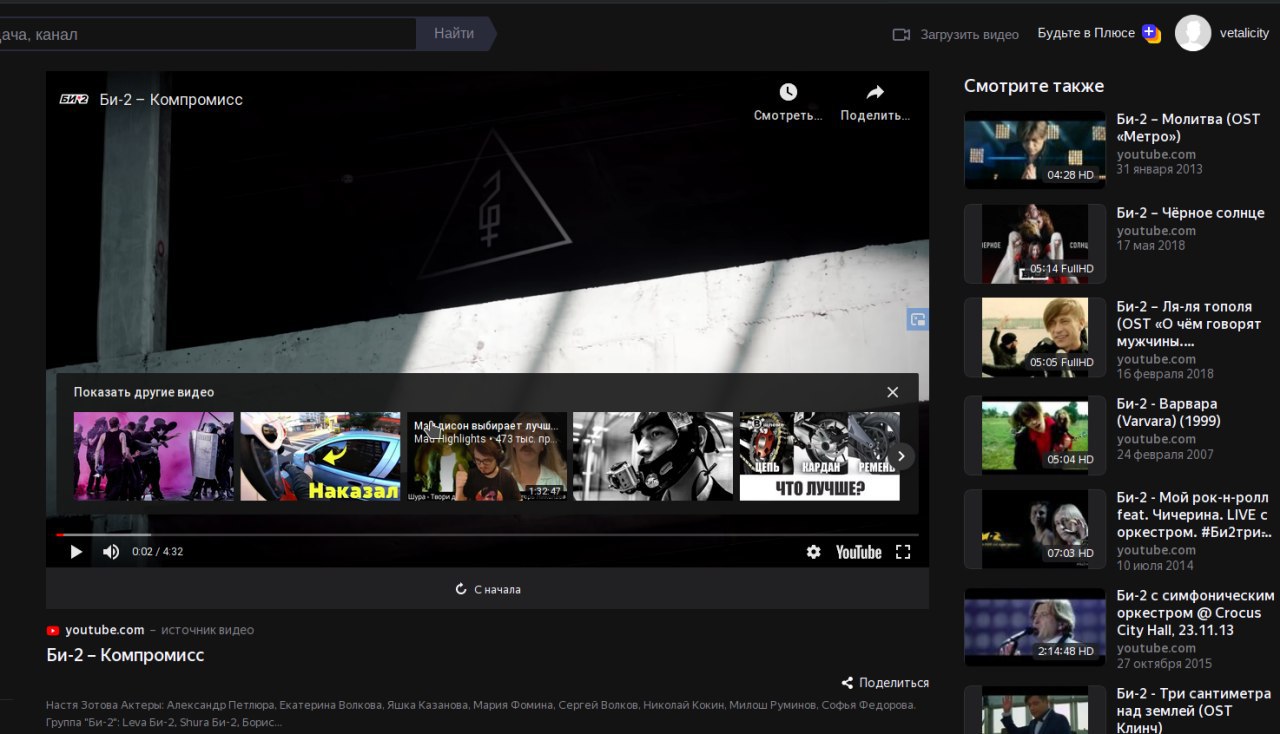The width and height of the screenshot is (1280, 734).
Task: Click the 'Найти' search button
Action: 454,34
